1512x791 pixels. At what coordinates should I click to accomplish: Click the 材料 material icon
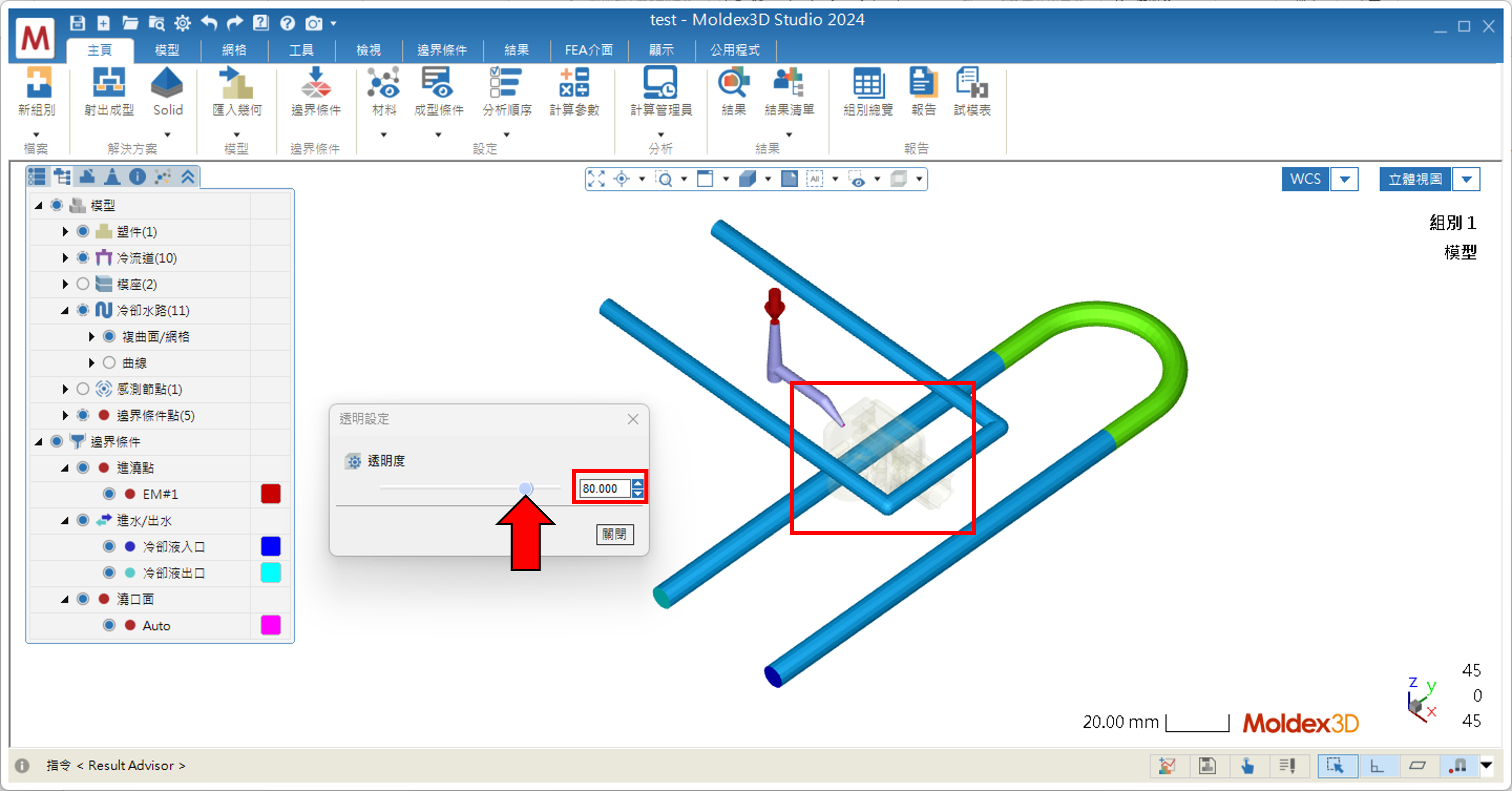coord(384,82)
